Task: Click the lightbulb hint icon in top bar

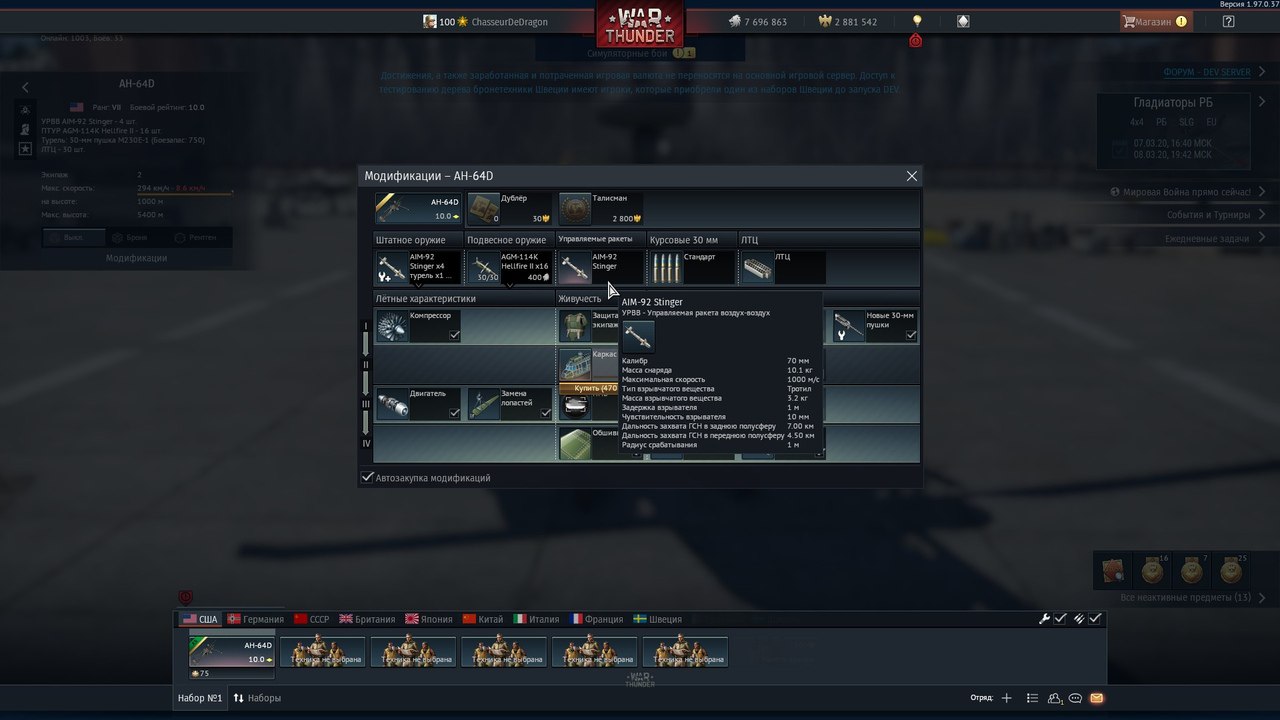Action: pos(917,21)
